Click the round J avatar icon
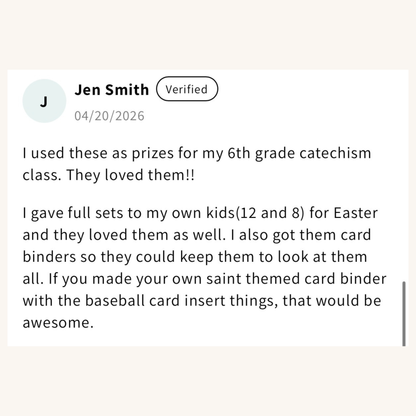This screenshot has width=416, height=416. pyautogui.click(x=44, y=101)
